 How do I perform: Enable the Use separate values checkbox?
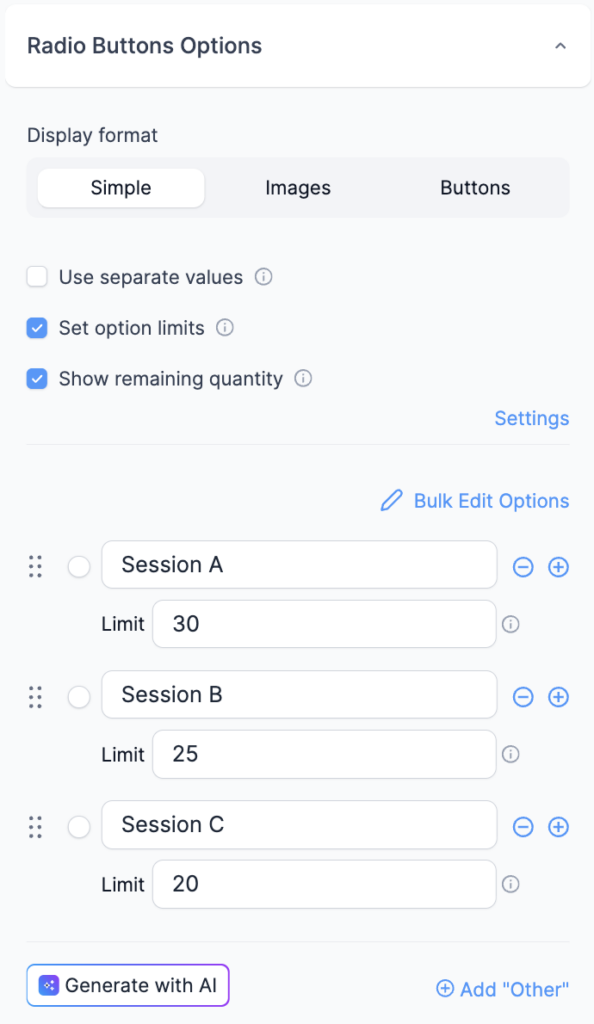click(36, 277)
